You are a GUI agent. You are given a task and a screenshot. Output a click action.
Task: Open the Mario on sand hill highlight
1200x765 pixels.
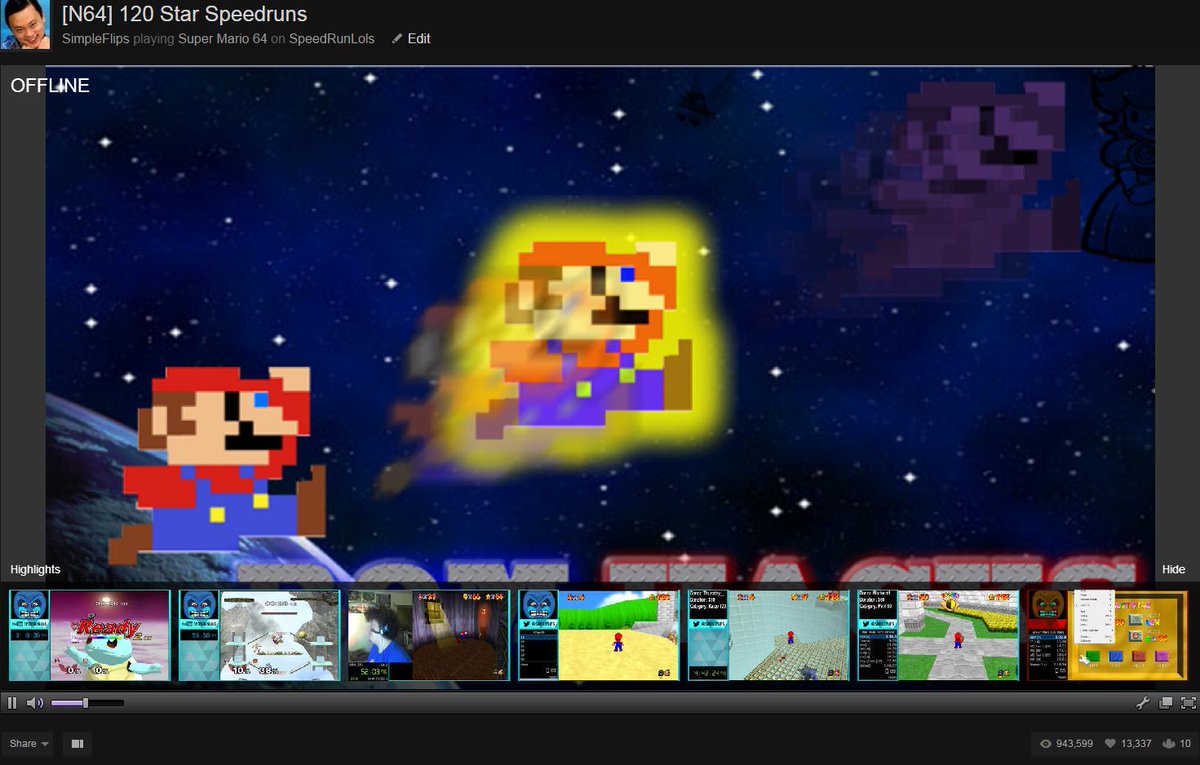coord(599,635)
